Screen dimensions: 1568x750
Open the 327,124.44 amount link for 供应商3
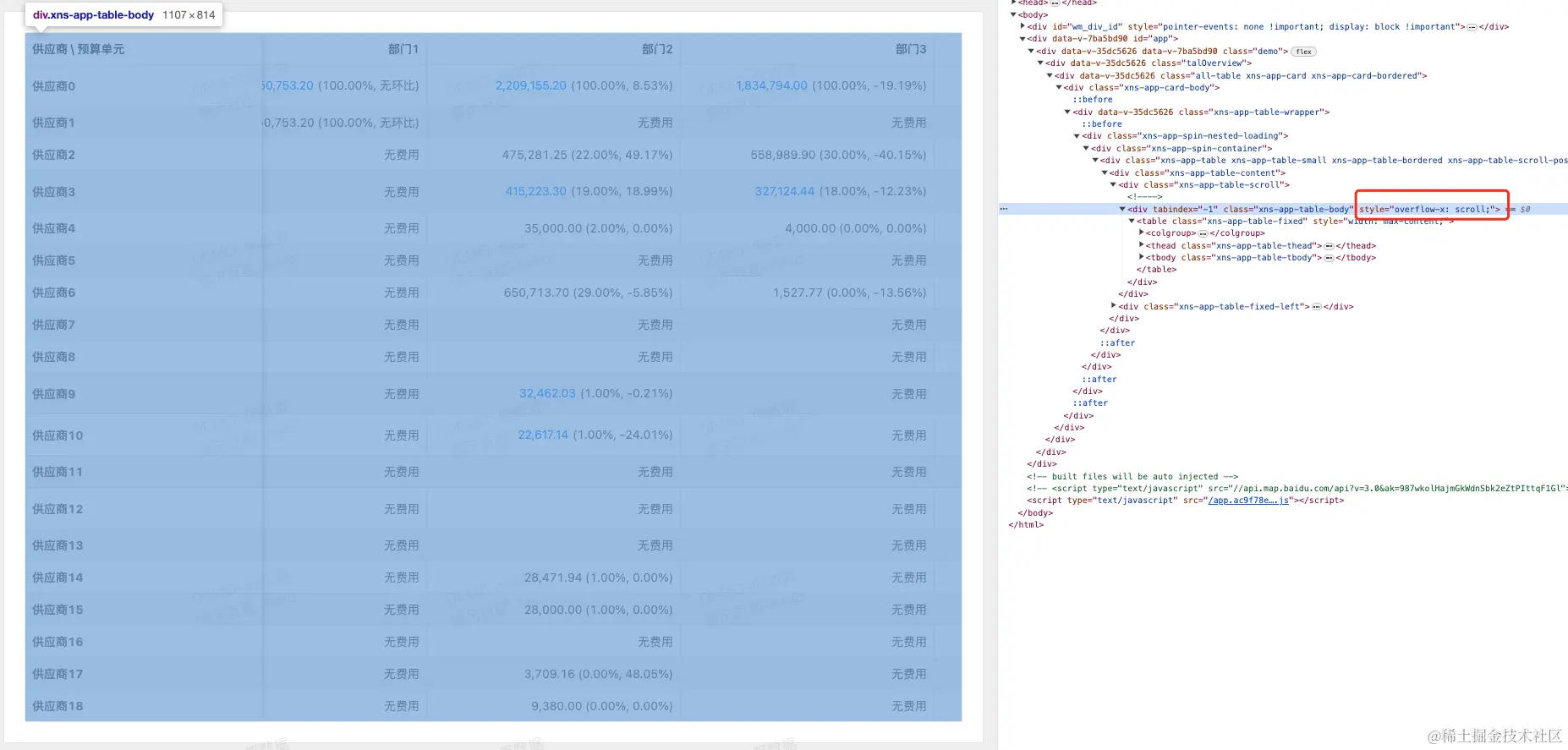coord(785,191)
